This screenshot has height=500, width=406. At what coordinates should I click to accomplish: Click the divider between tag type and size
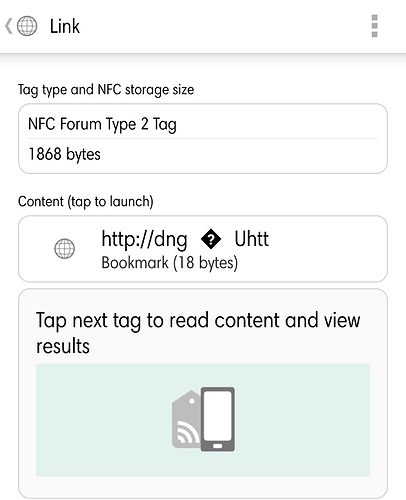203,139
